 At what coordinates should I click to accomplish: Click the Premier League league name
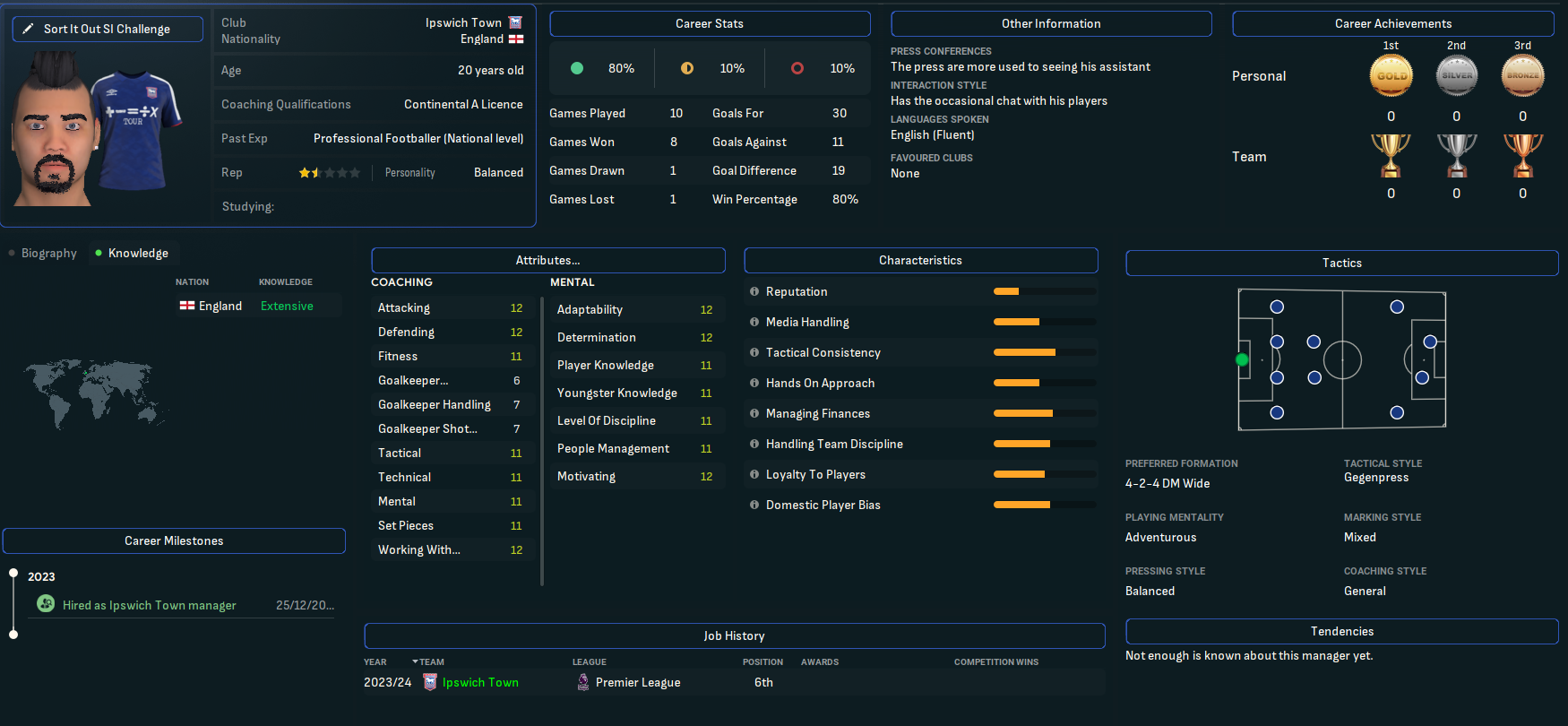638,682
